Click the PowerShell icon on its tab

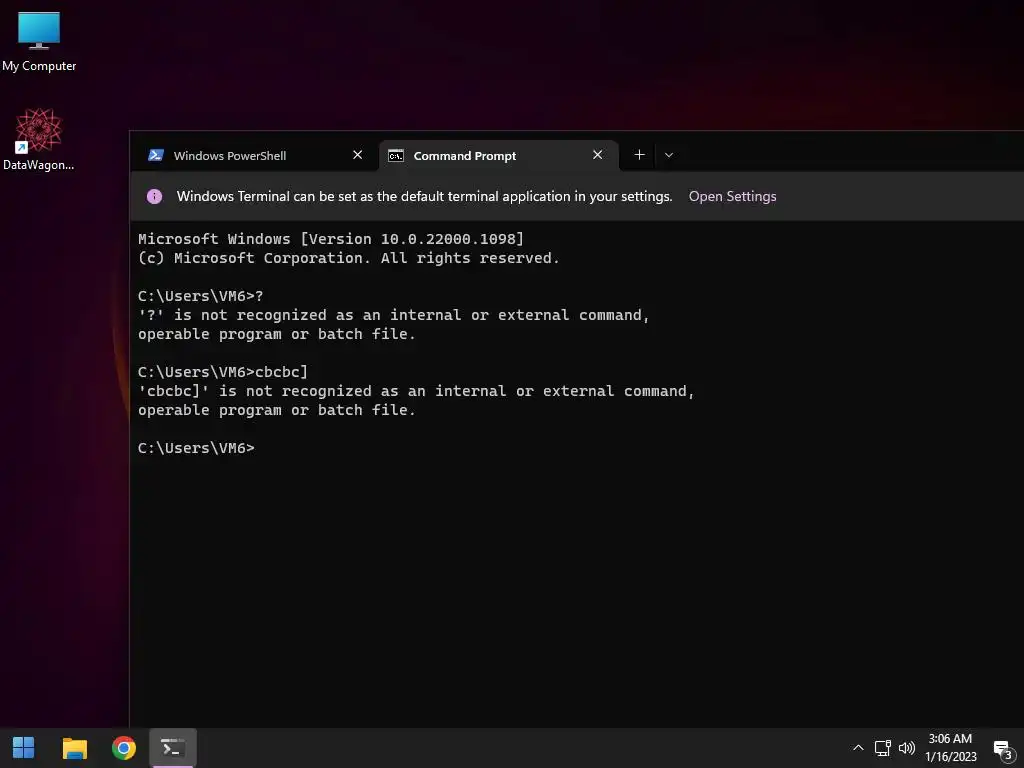(x=155, y=155)
